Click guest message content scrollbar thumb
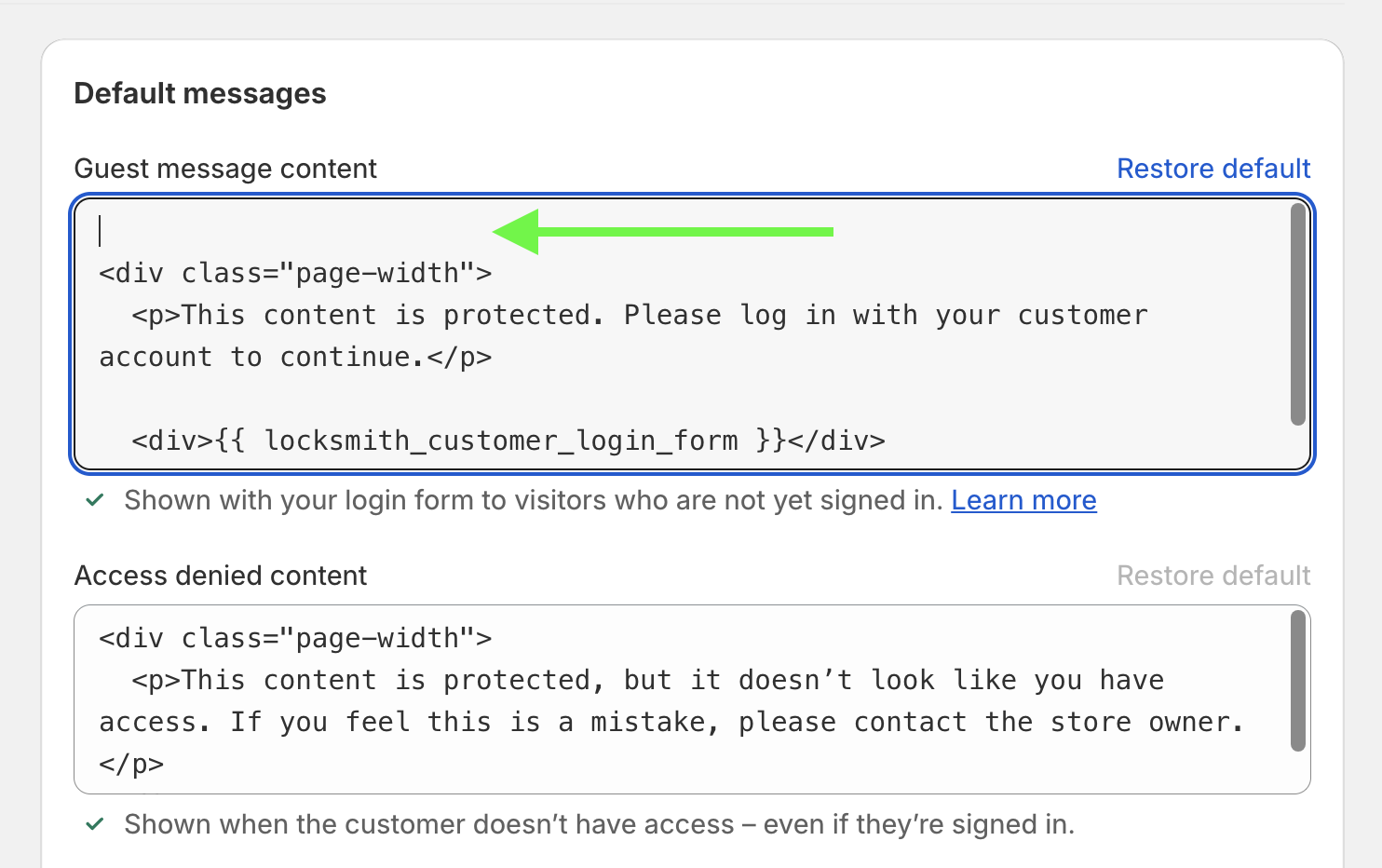The height and width of the screenshot is (868, 1382). [1298, 315]
